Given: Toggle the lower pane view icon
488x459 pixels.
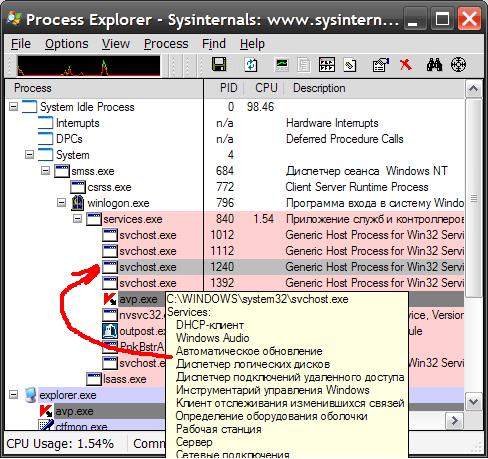Looking at the screenshot, I should click(x=327, y=65).
